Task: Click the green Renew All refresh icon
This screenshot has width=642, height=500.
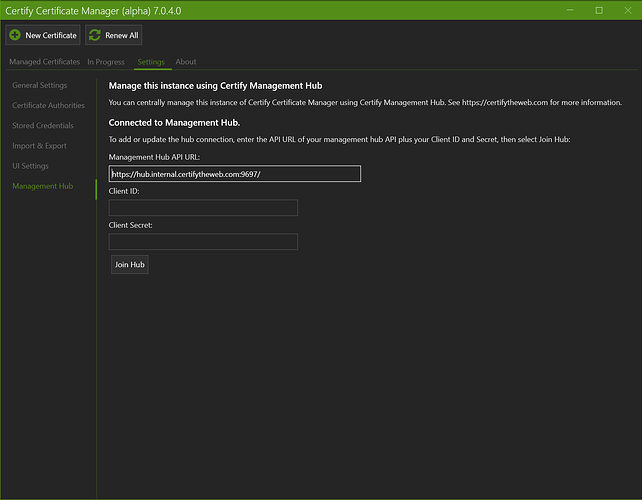Action: (x=95, y=35)
